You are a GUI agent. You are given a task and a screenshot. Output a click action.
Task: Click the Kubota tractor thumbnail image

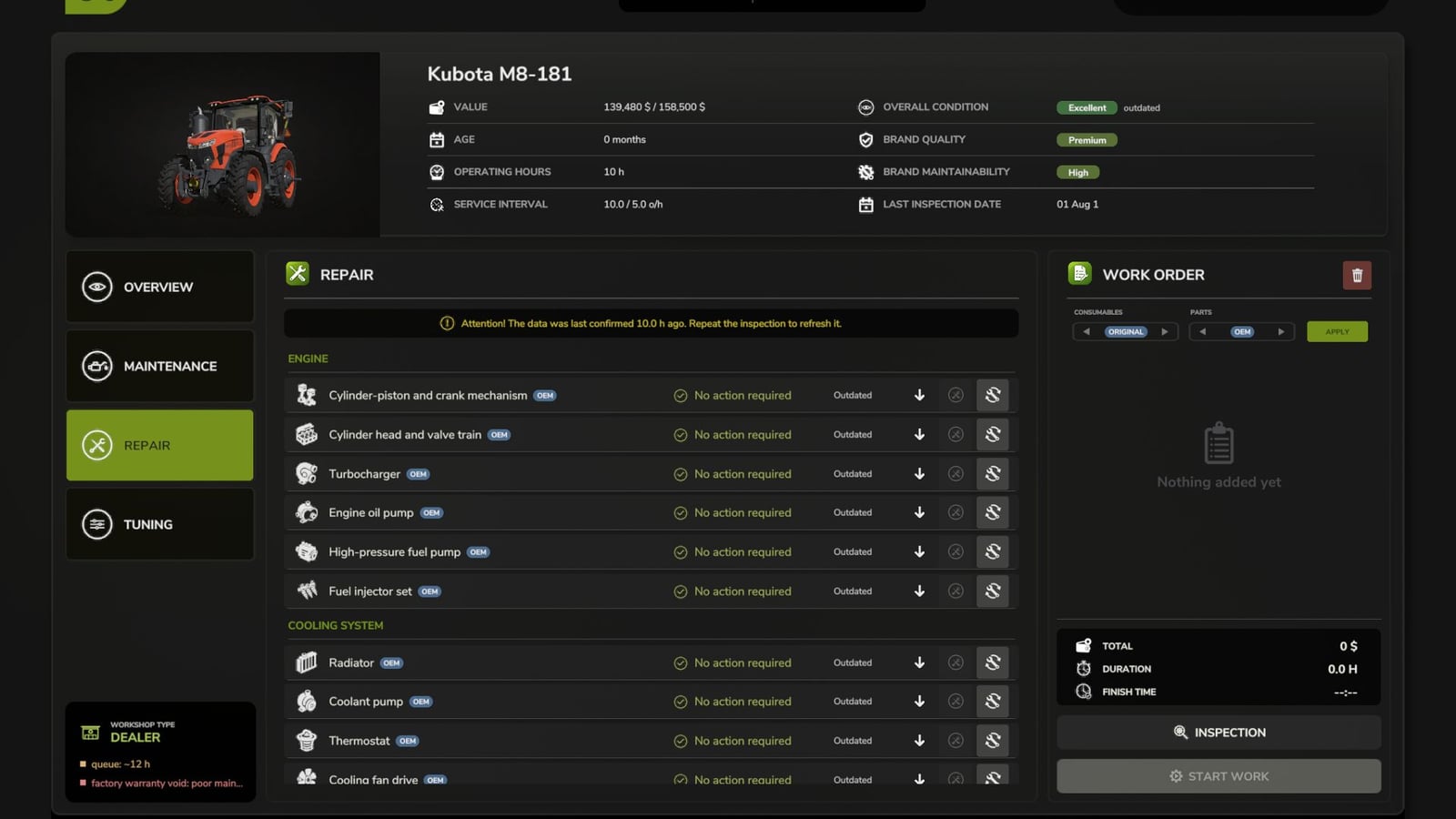pyautogui.click(x=223, y=145)
